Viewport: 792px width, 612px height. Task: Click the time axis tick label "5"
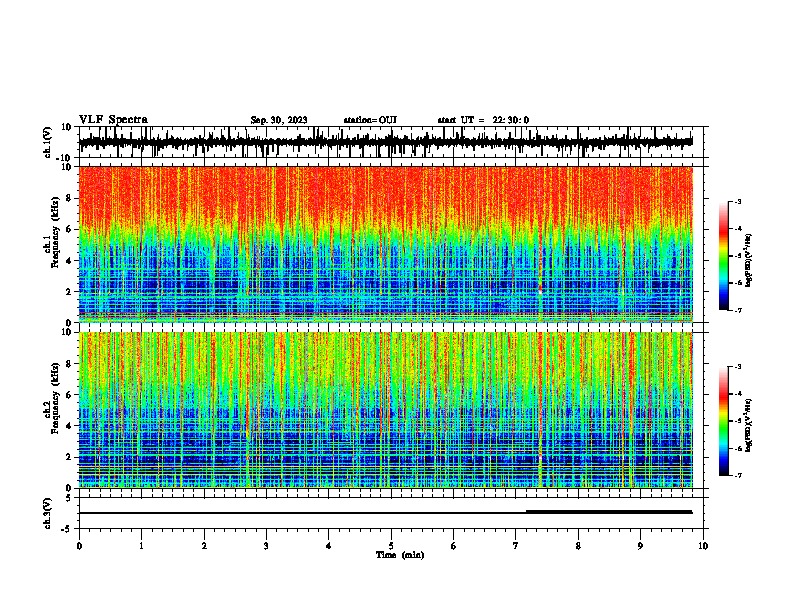pyautogui.click(x=391, y=546)
